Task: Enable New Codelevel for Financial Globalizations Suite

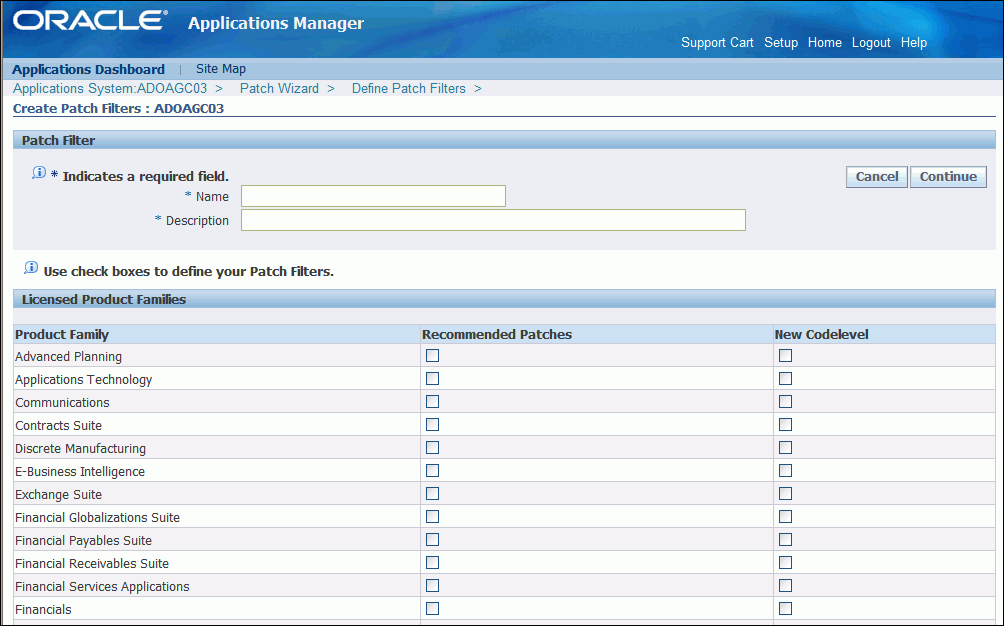Action: [x=786, y=517]
